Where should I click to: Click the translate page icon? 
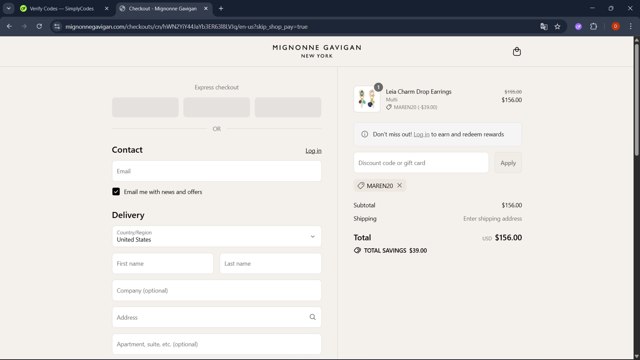544,27
